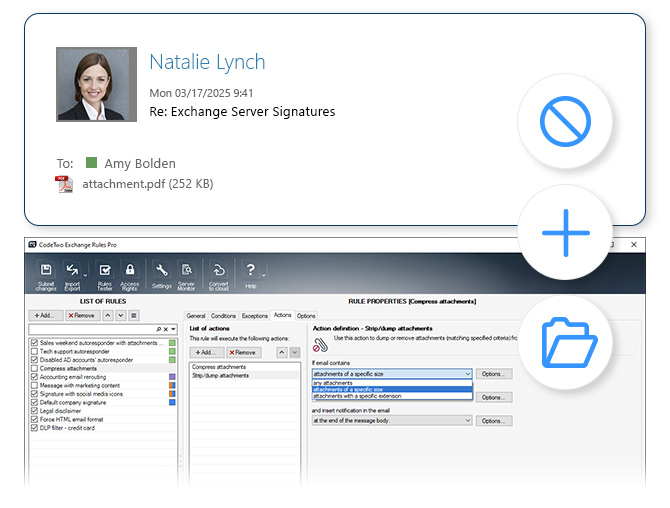Open Options beside 'attachments of a specific size'
Image resolution: width=670 pixels, height=508 pixels.
[x=494, y=374]
